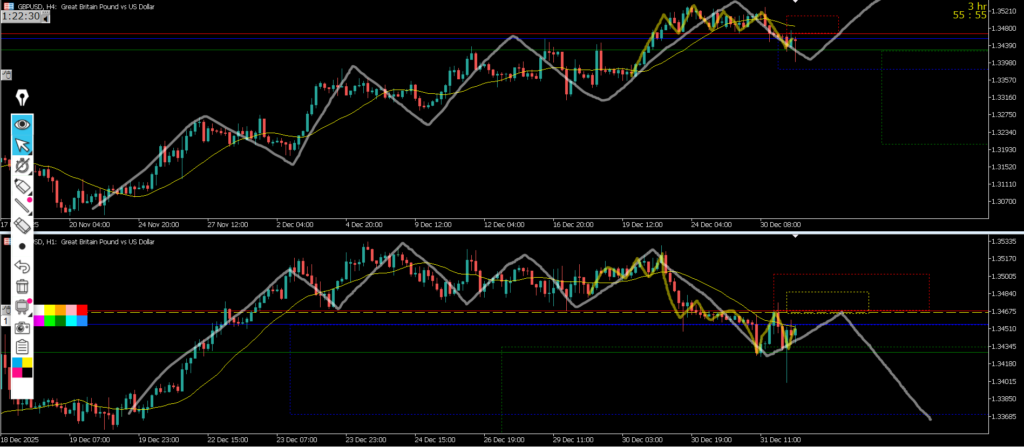Toggle the eye visibility tool
Viewport: 1024px width, 447px height.
22,125
